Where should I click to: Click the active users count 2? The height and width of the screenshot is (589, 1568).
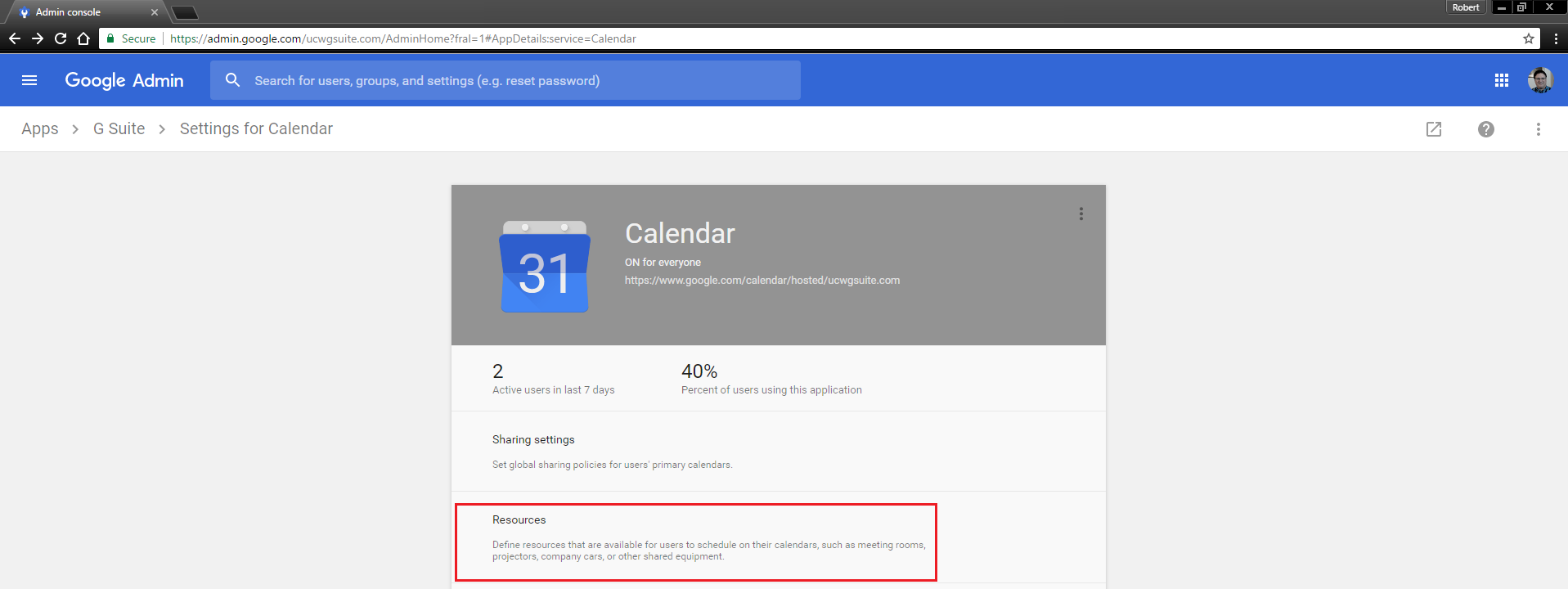(498, 371)
